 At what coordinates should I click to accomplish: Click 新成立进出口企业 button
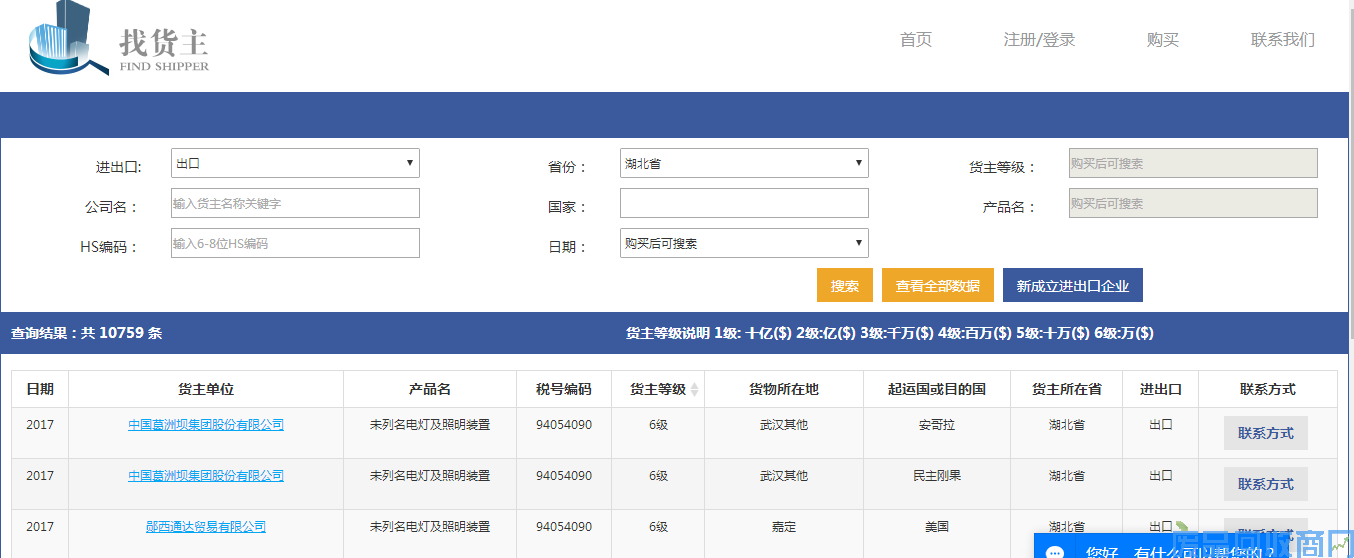tap(1072, 285)
